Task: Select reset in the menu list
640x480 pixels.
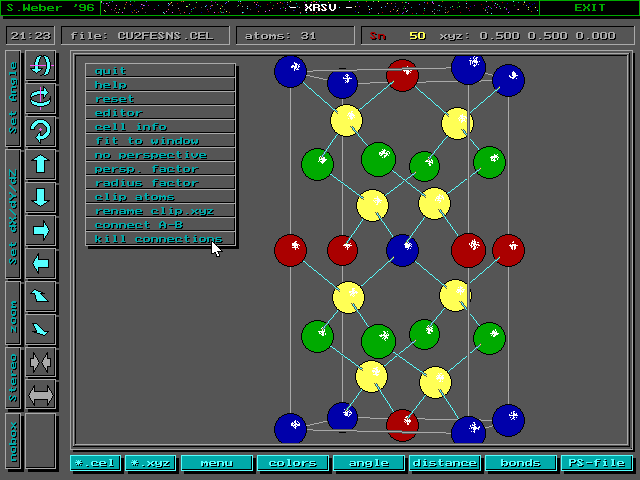Action: pos(160,98)
